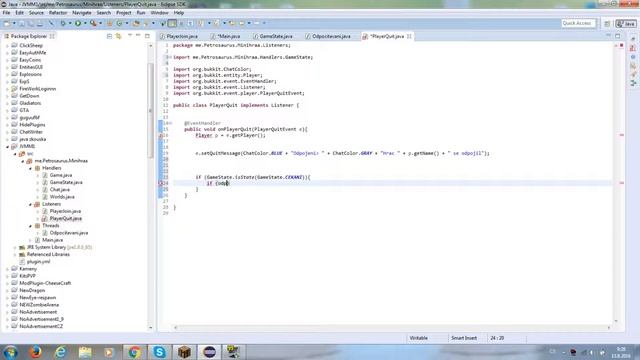This screenshot has width=640, height=360.
Task: Switch to Odpocitavani.java editor tab
Action: (x=329, y=36)
